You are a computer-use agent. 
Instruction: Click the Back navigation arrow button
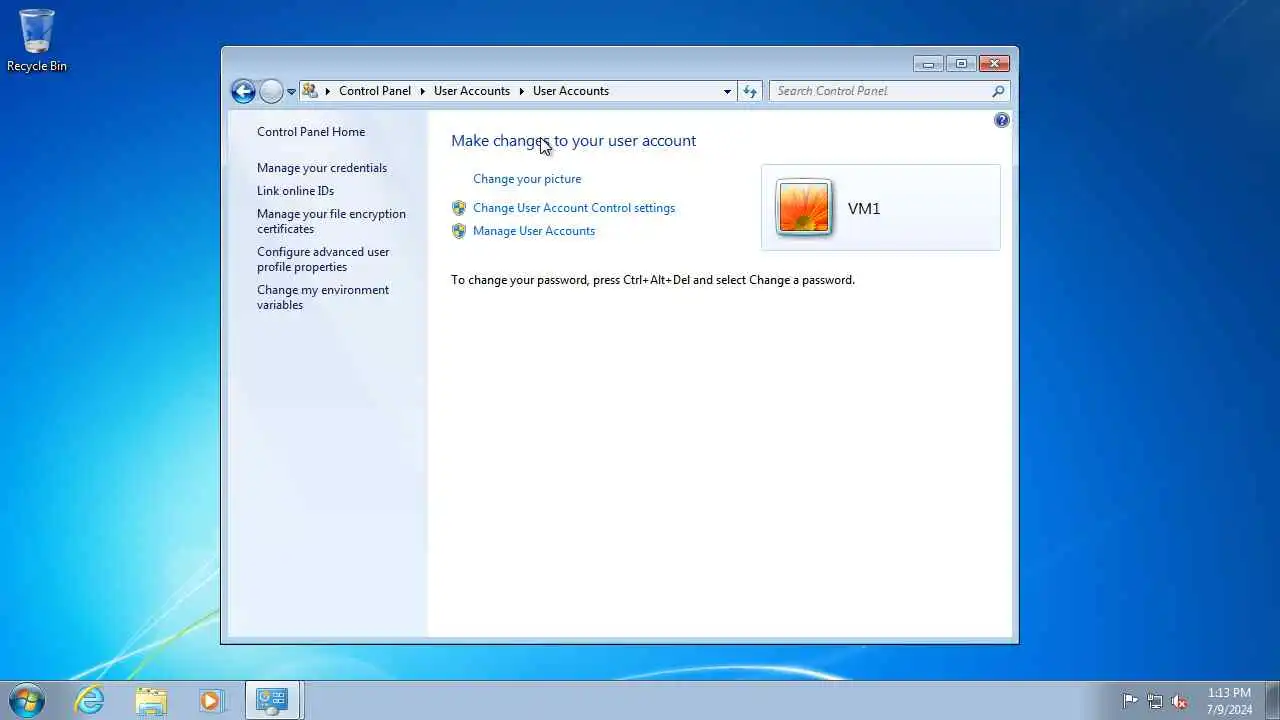click(x=243, y=91)
